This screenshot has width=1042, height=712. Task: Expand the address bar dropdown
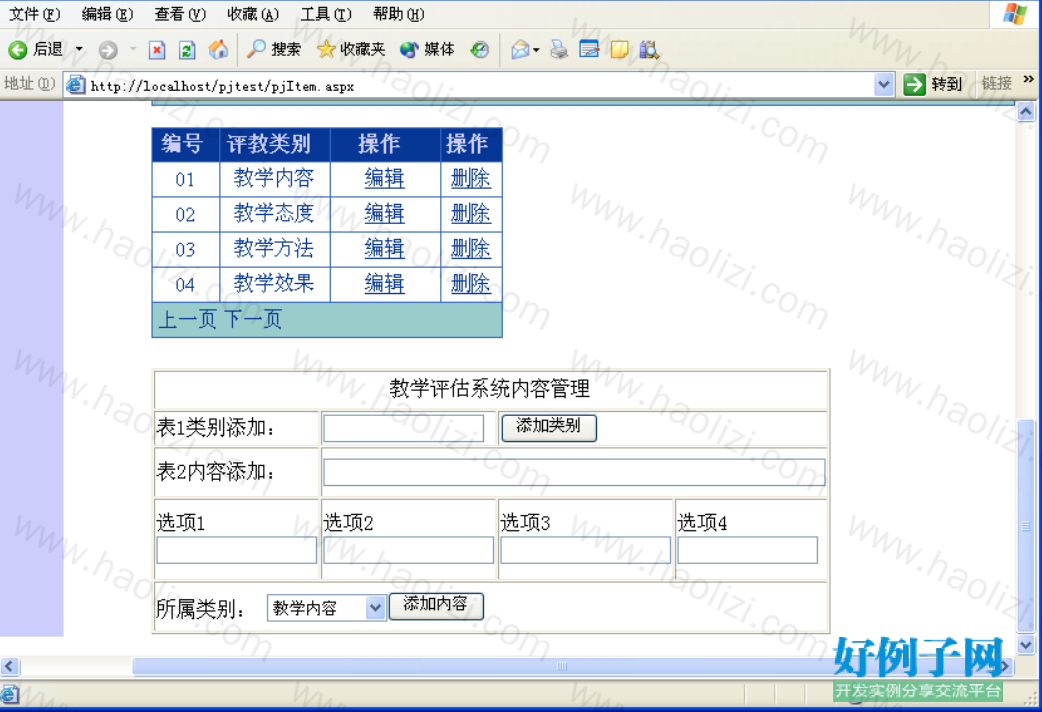click(x=883, y=84)
